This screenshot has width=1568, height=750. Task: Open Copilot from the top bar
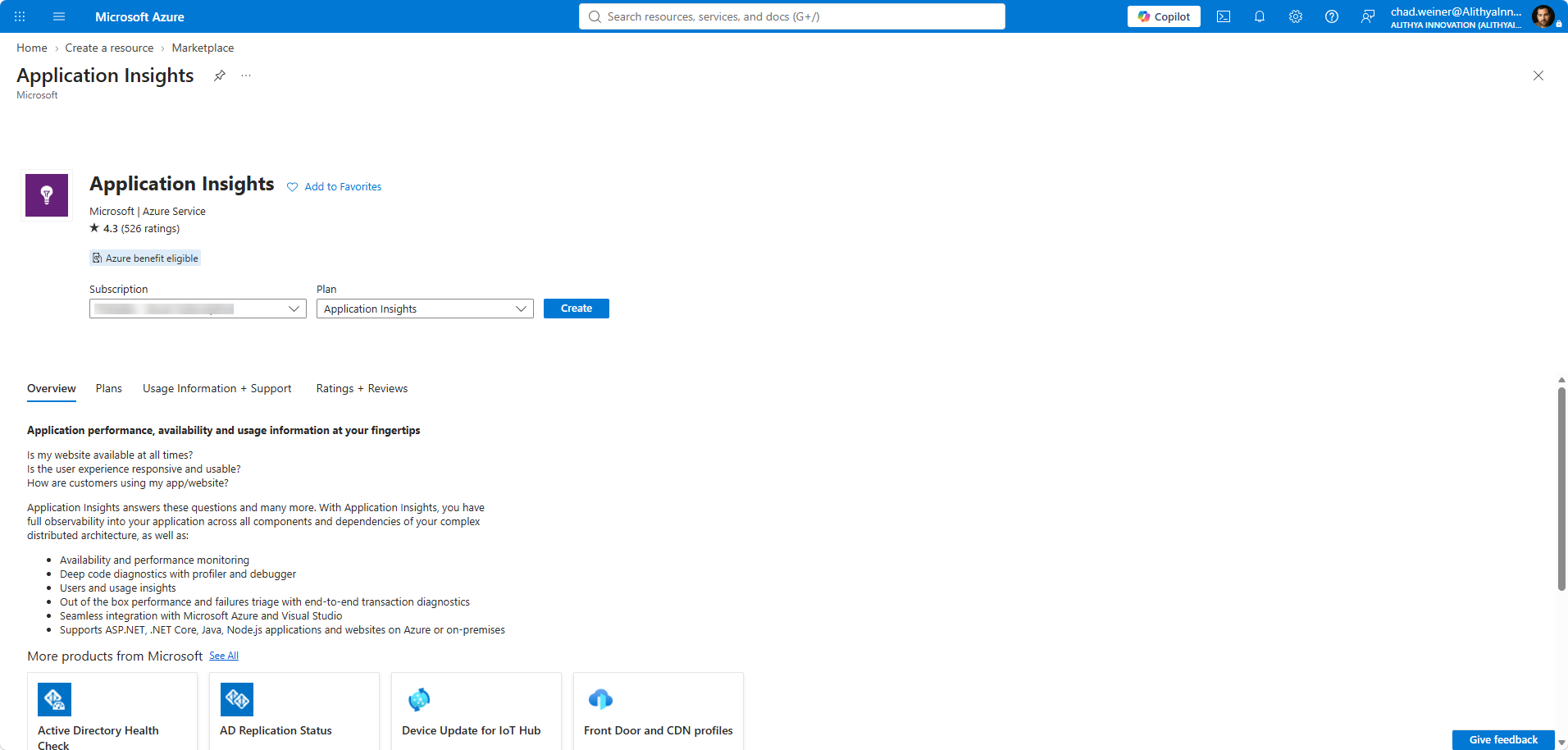[x=1164, y=16]
